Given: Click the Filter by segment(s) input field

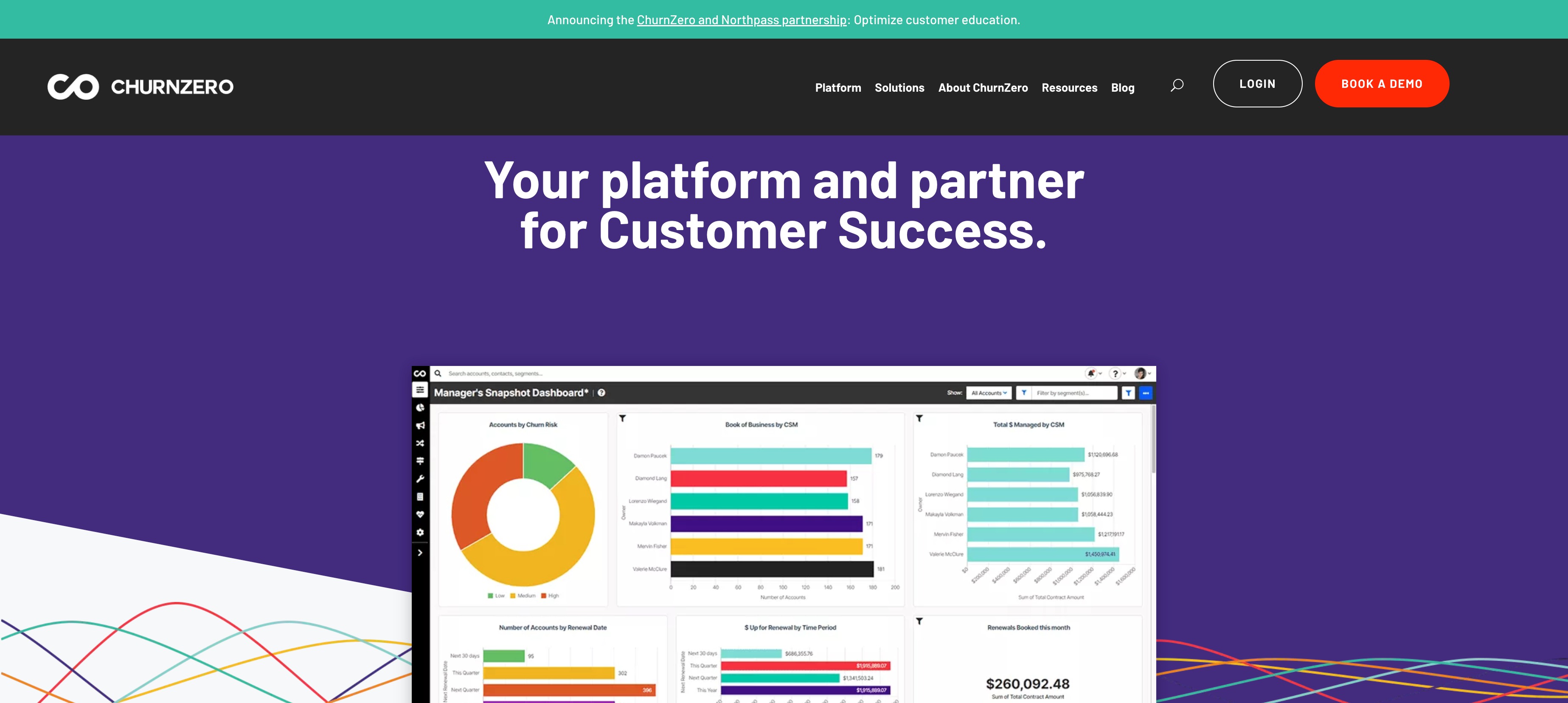Looking at the screenshot, I should tap(1074, 393).
